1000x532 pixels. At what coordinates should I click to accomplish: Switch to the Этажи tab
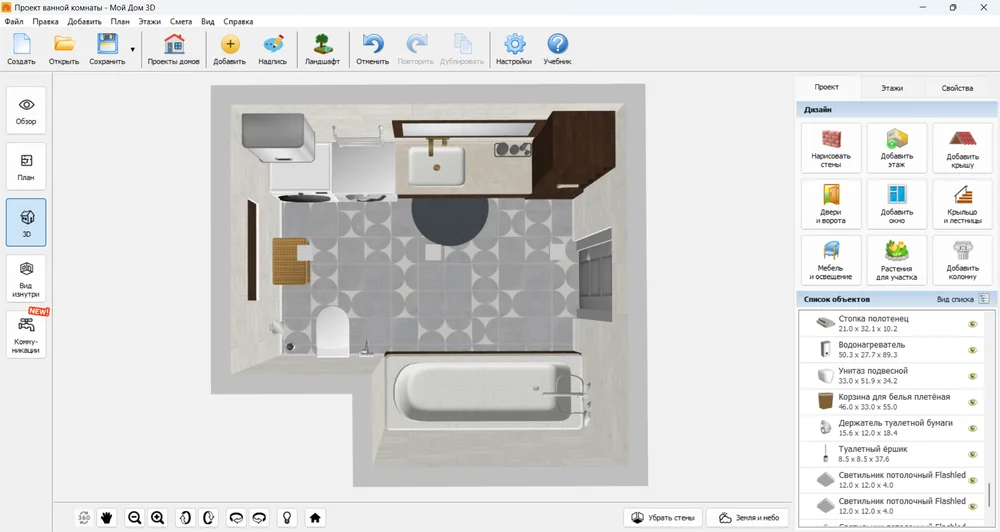pos(892,88)
